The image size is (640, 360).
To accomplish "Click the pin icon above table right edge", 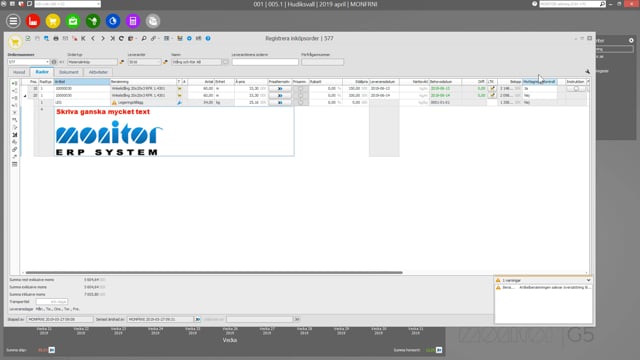I will point(587,72).
